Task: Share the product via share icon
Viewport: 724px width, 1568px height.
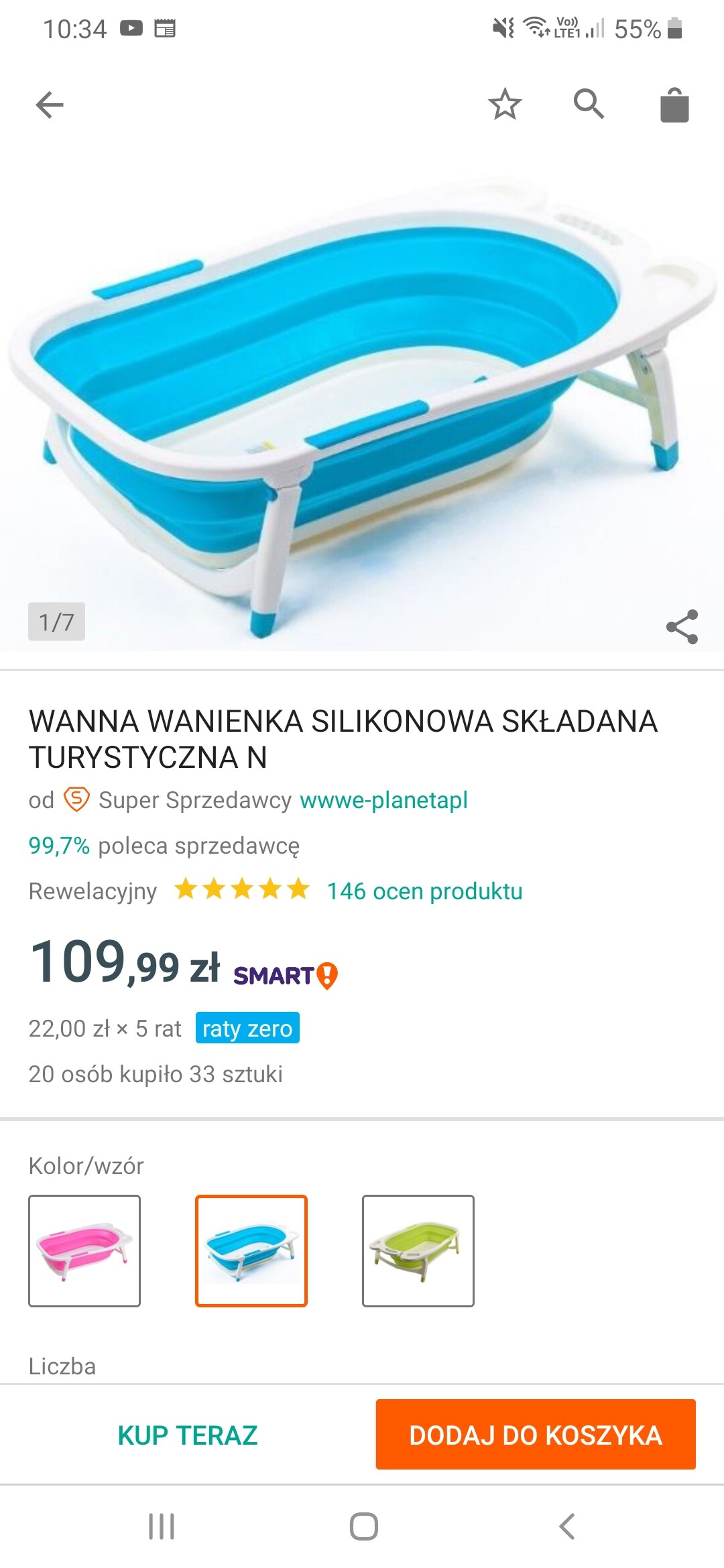Action: [682, 627]
